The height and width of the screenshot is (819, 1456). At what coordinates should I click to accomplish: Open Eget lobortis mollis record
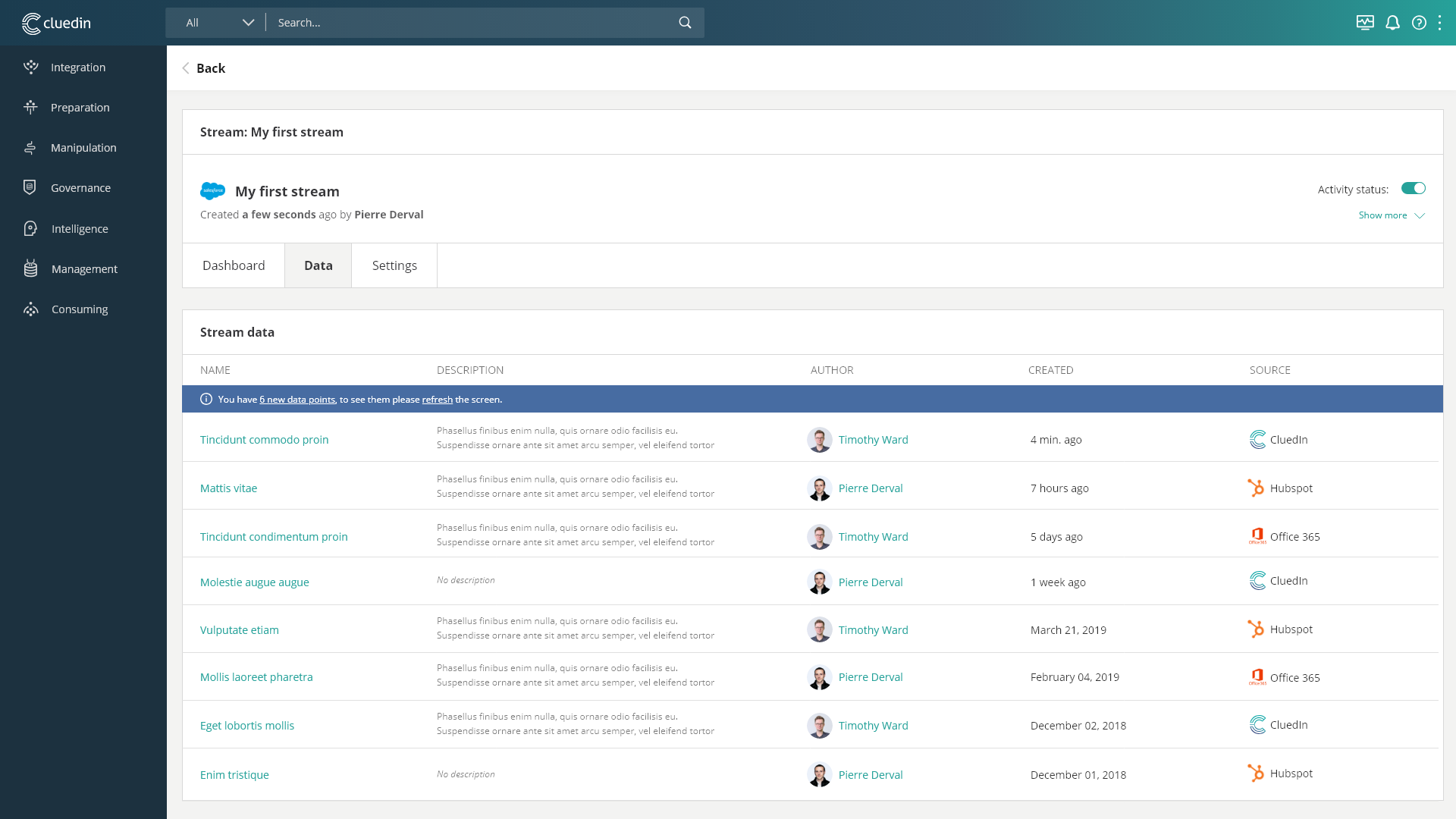click(x=247, y=725)
